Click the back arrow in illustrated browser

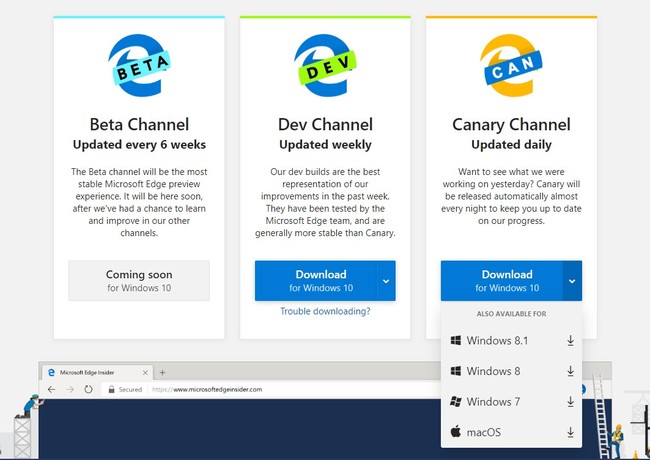pos(51,389)
